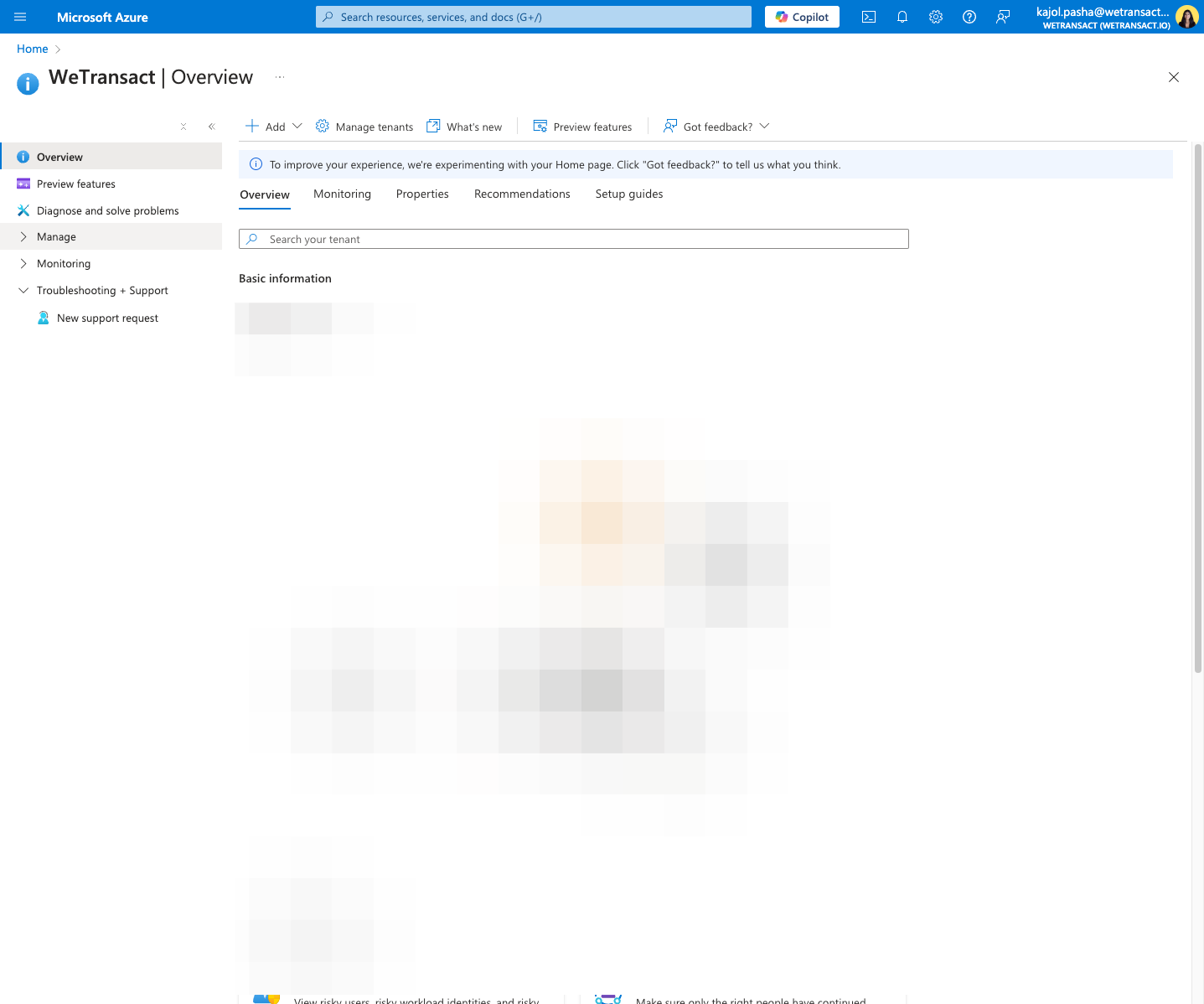Switch to the Recommendations tab
This screenshot has height=1004, width=1204.
pyautogui.click(x=522, y=194)
